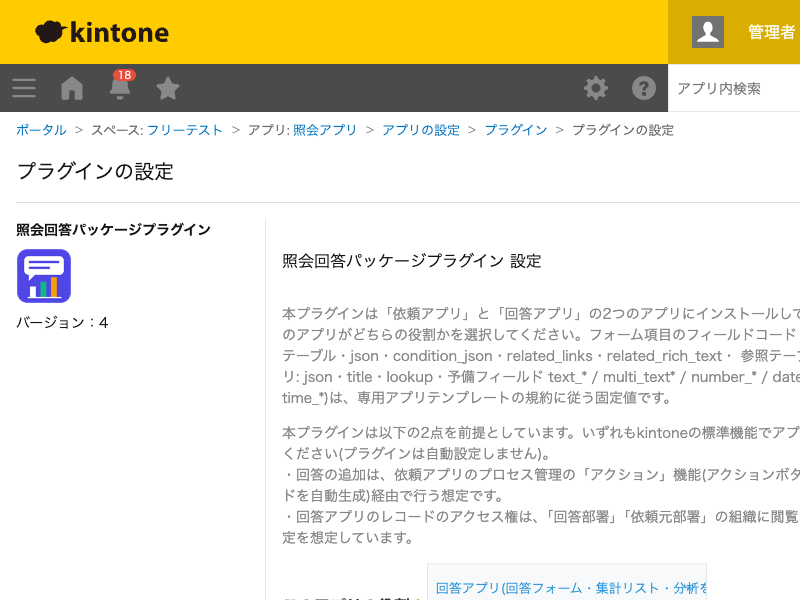Click the 照会回答パッケージプラグイン plugin icon
The image size is (800, 600).
point(44,276)
